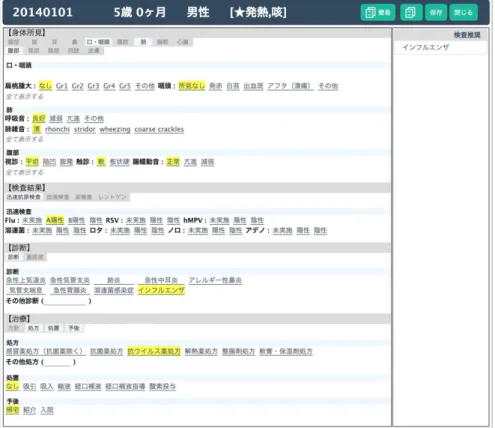Toggle pharynx 所見なし option

[192, 86]
